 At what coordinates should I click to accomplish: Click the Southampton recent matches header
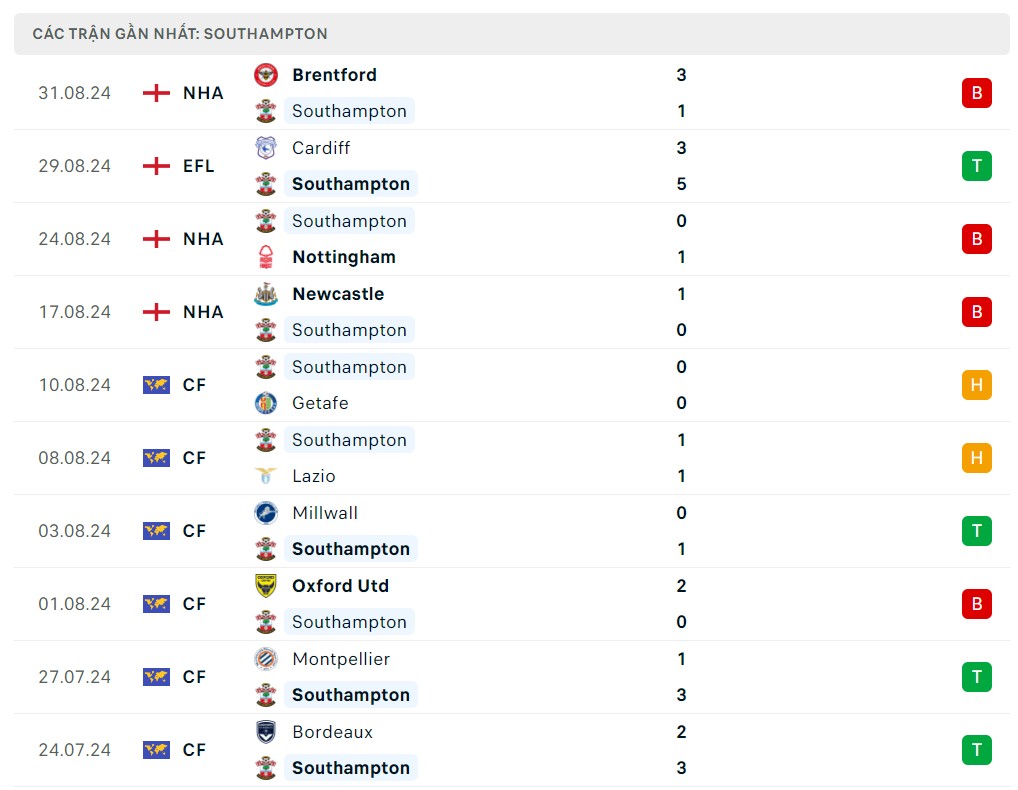click(180, 34)
